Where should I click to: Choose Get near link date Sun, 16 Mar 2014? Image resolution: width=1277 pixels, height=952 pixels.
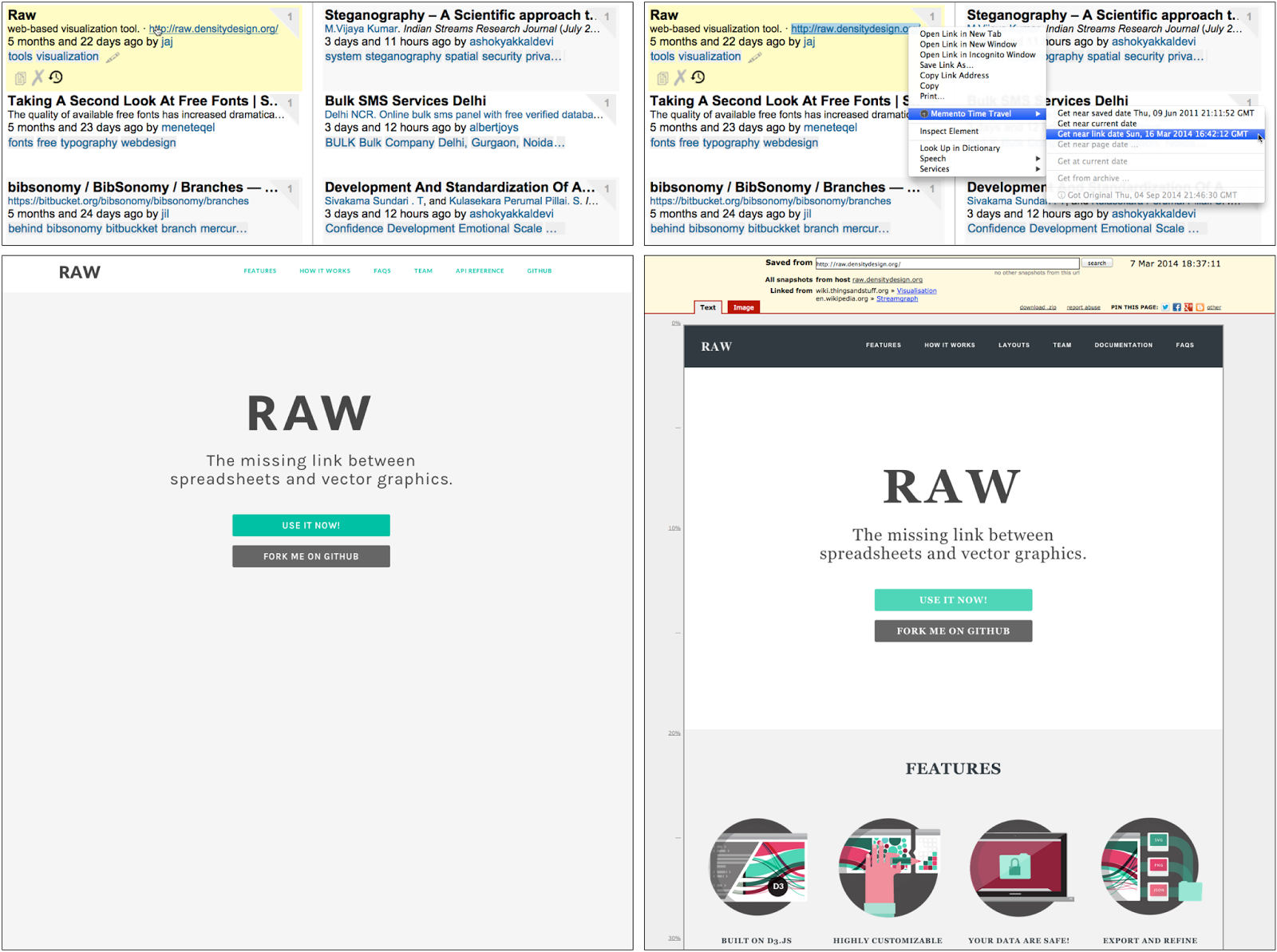1155,134
